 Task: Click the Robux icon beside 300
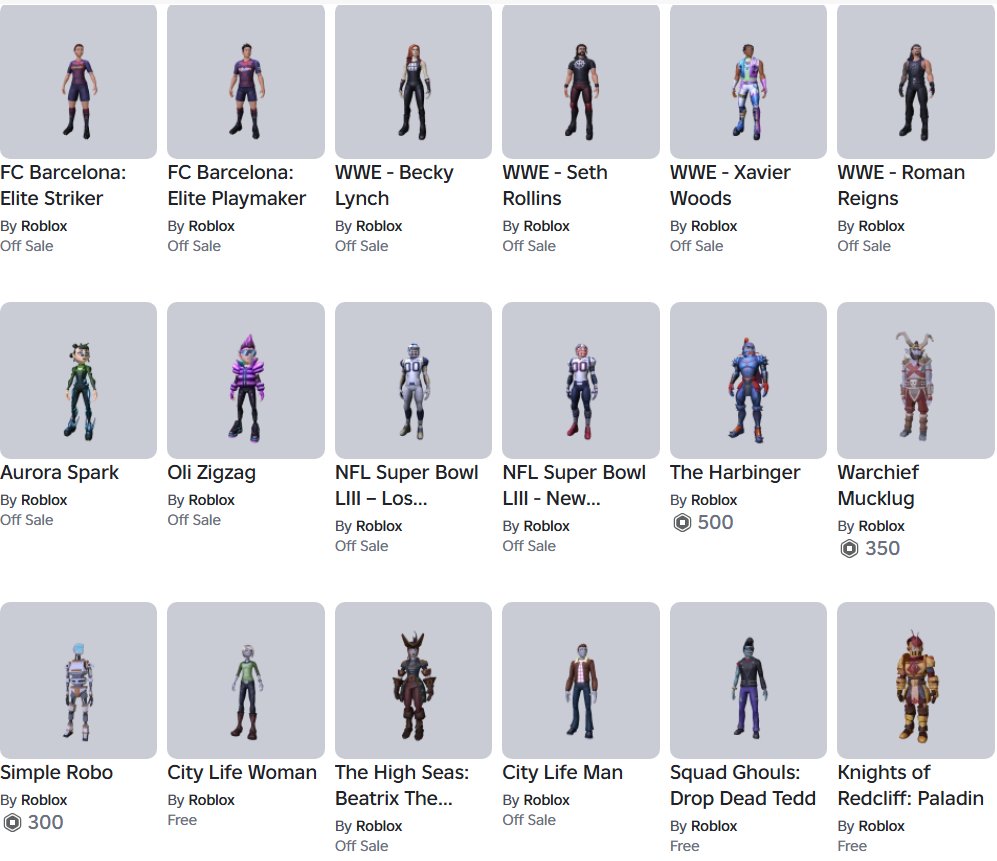click(12, 823)
